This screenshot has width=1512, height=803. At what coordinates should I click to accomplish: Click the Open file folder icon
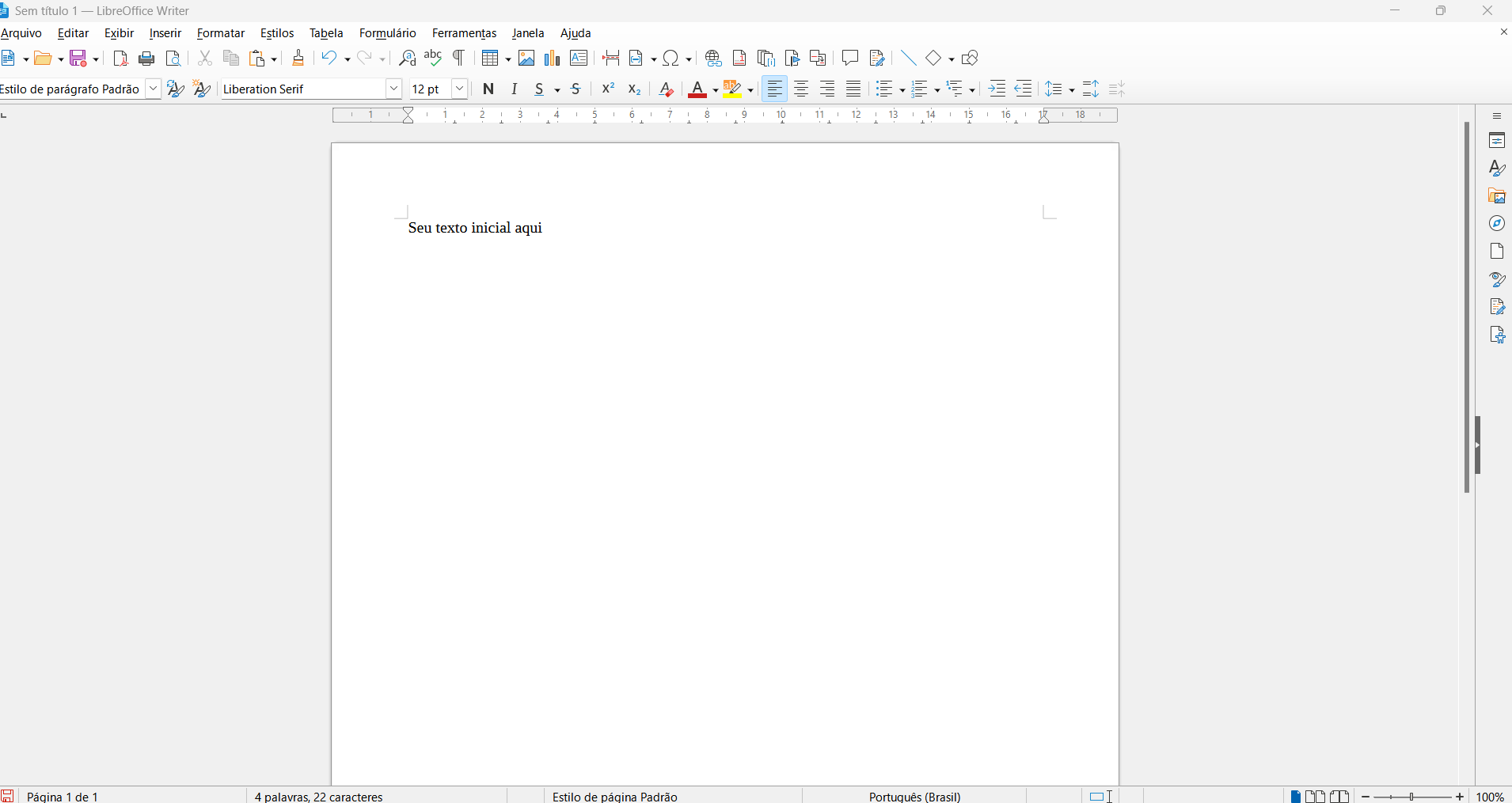tap(44, 58)
